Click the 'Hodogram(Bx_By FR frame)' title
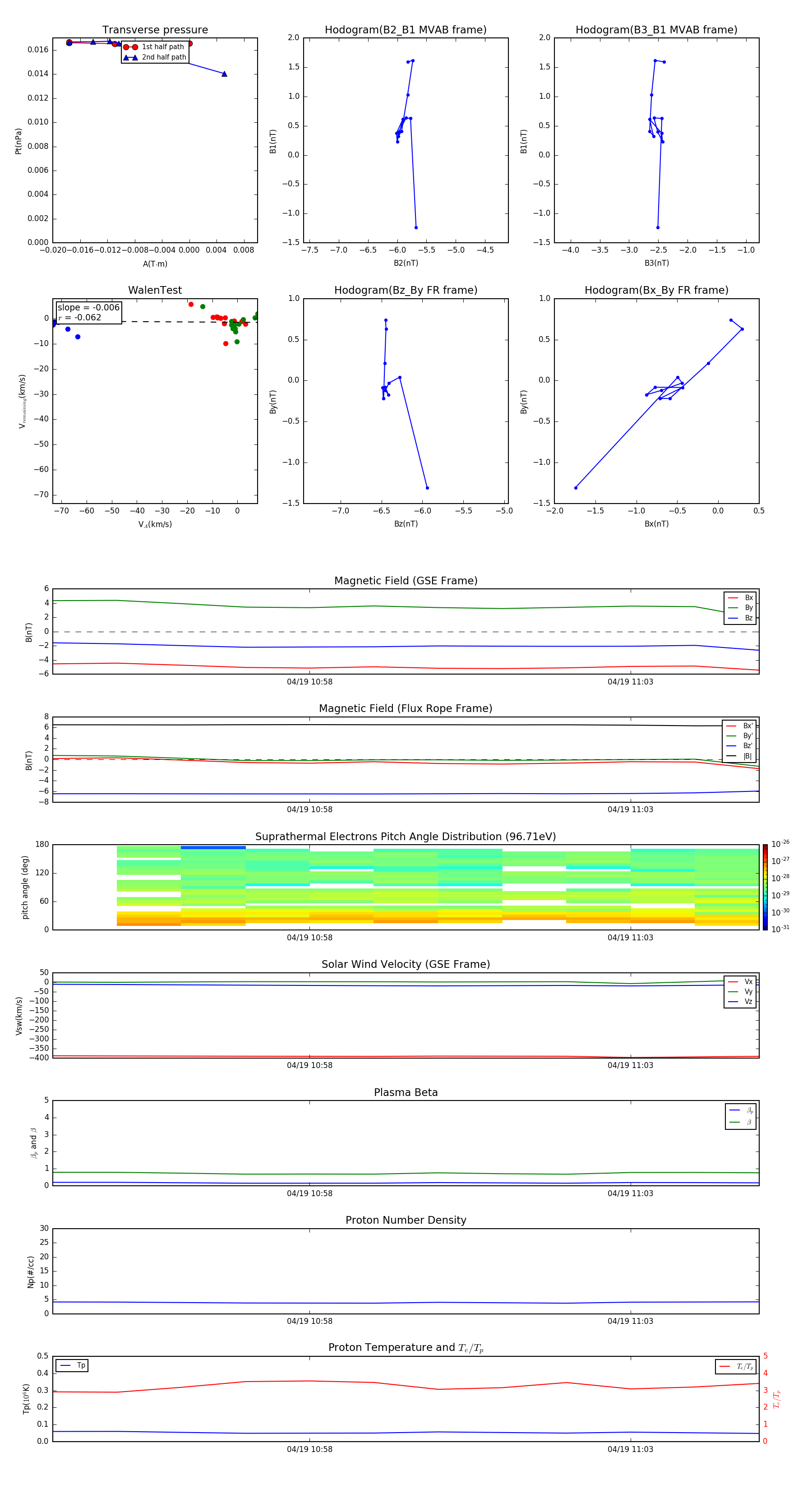 [656, 290]
